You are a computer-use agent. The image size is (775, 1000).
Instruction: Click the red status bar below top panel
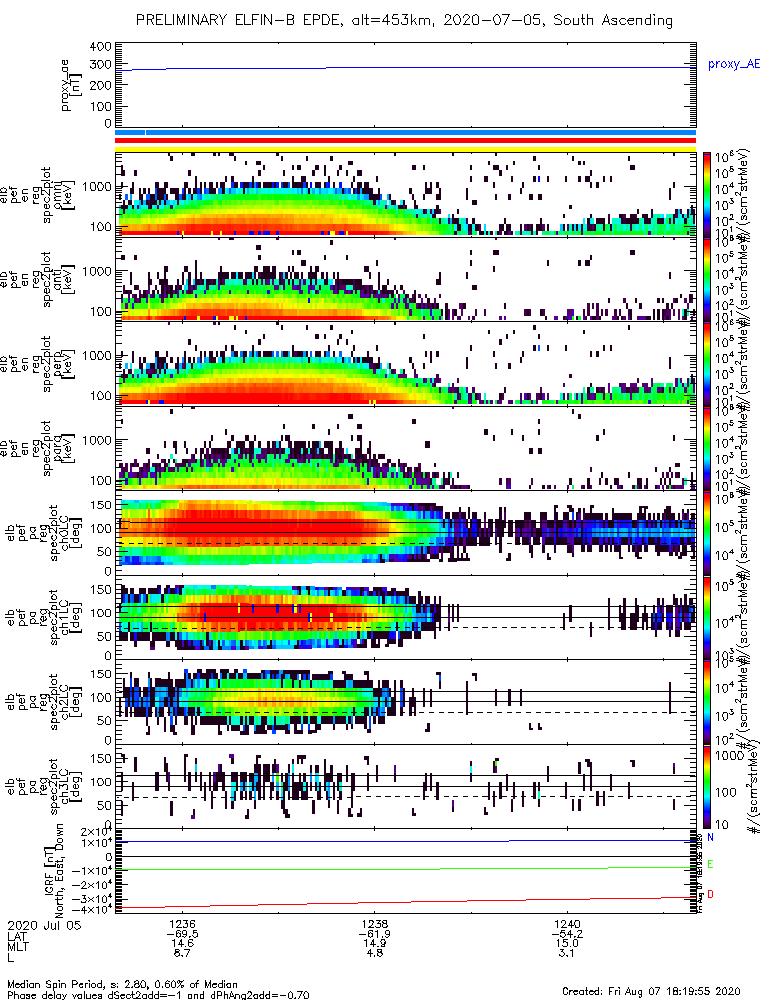[x=405, y=141]
